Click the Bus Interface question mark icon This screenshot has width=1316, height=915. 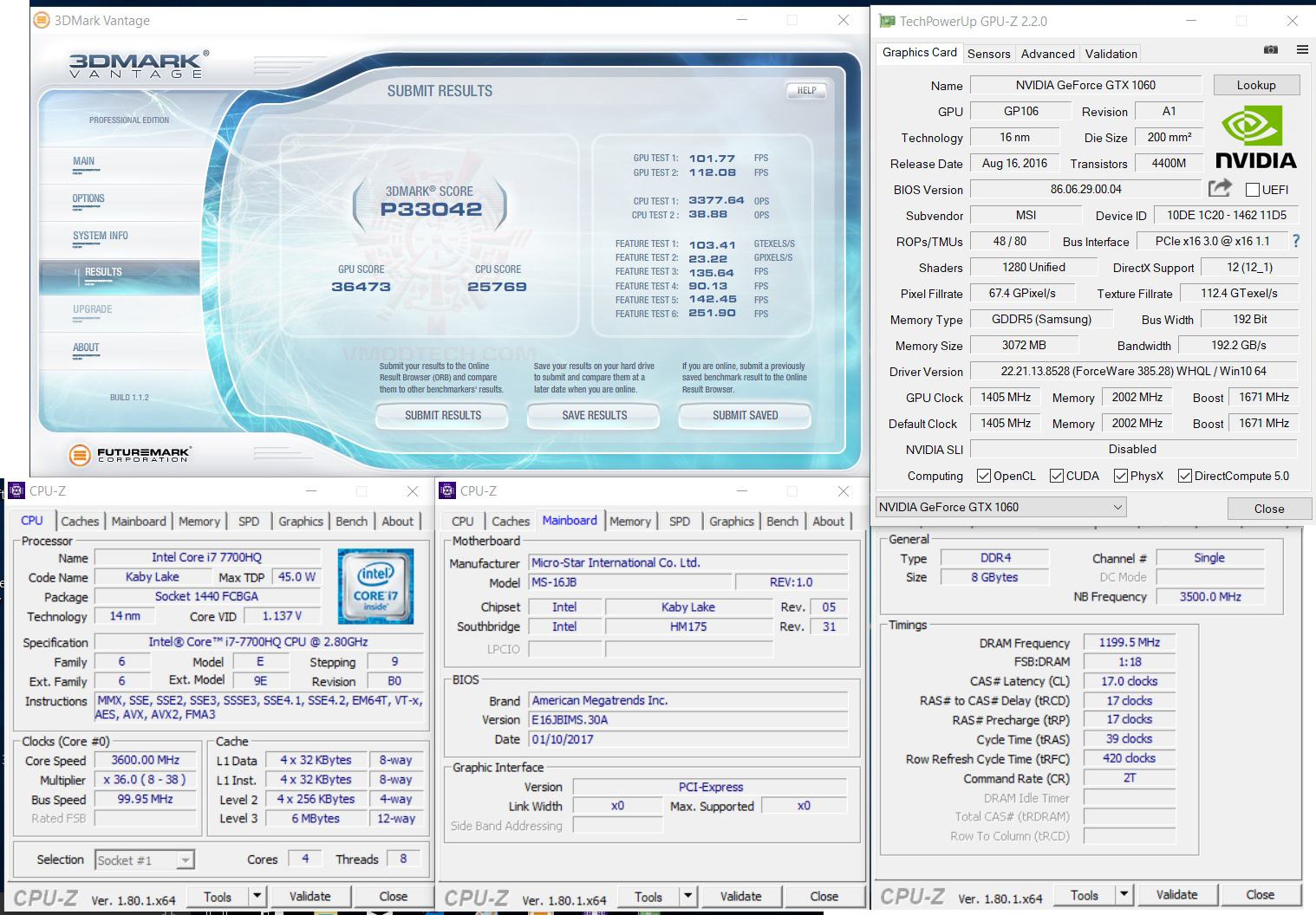click(1296, 241)
